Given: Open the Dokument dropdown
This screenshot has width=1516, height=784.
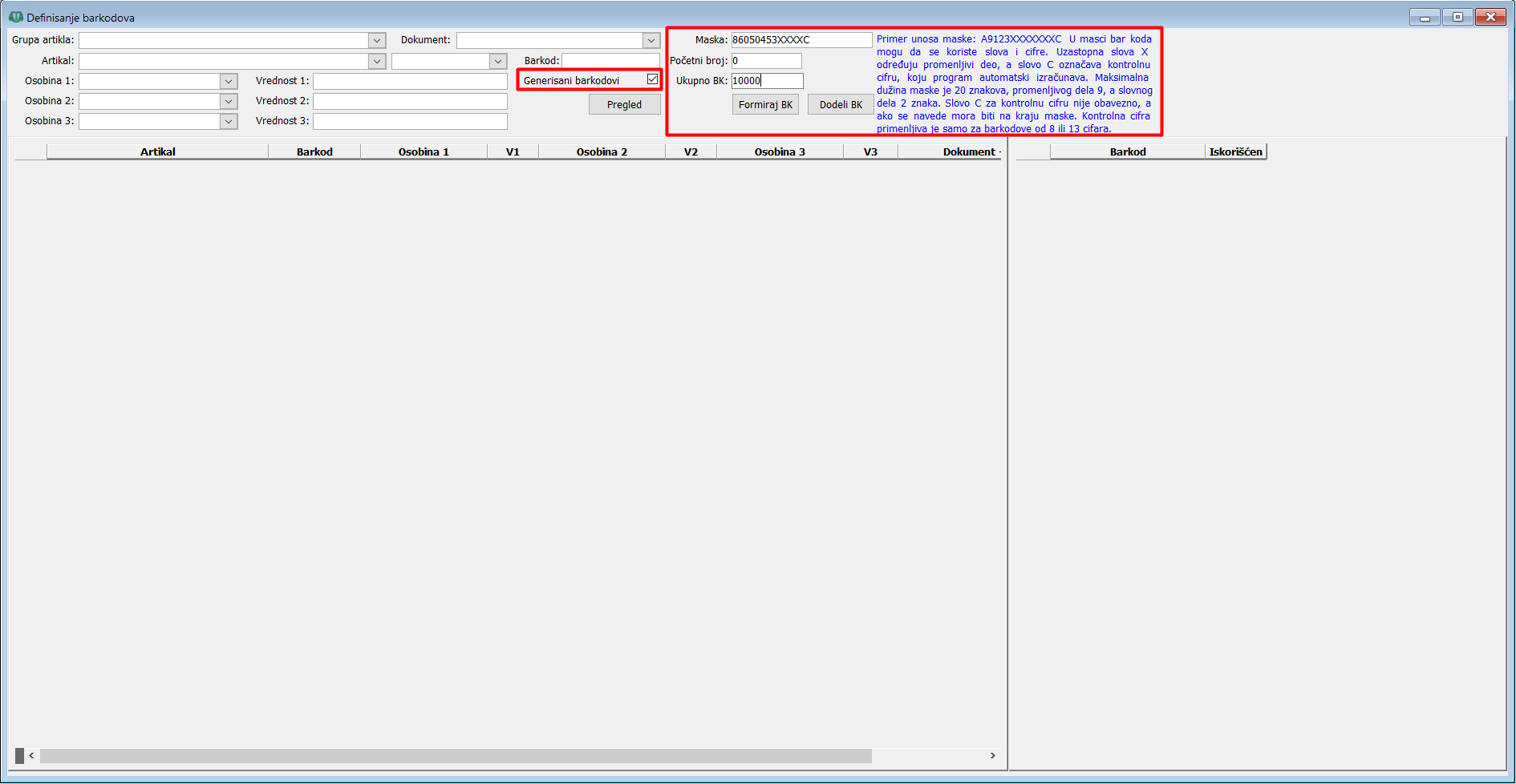Looking at the screenshot, I should [651, 40].
